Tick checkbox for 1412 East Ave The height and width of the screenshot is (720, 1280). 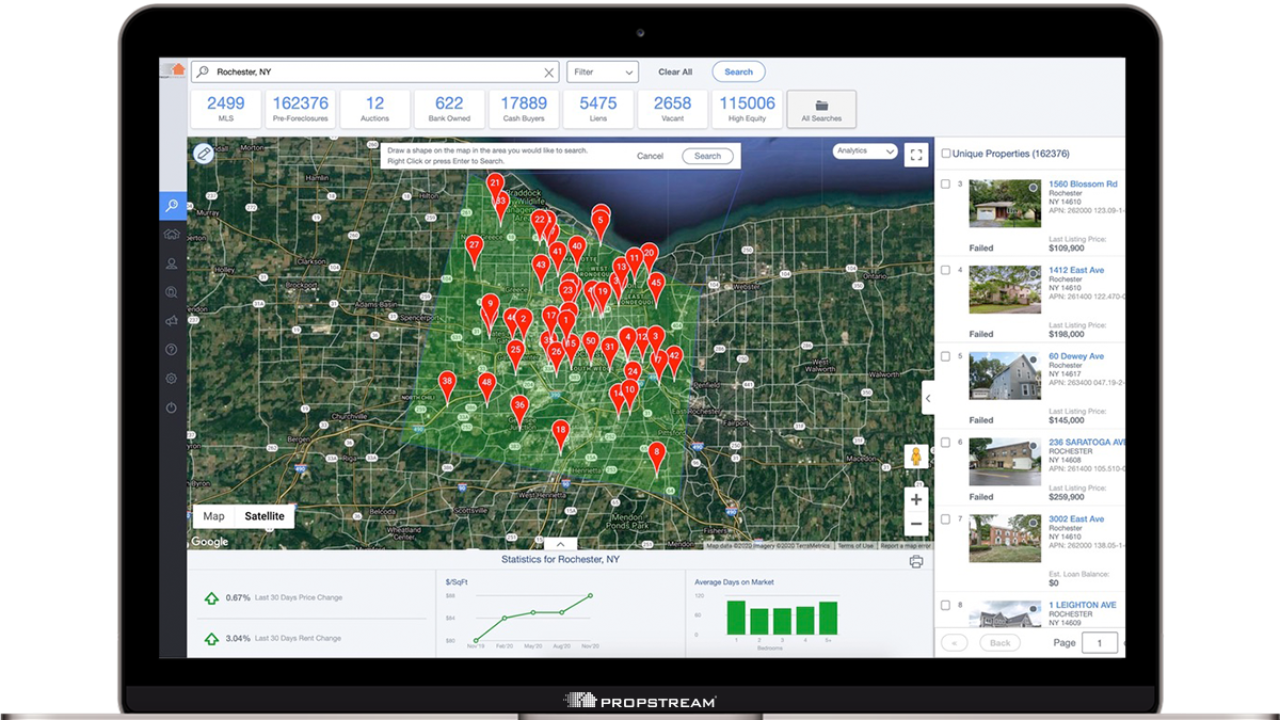pos(946,270)
